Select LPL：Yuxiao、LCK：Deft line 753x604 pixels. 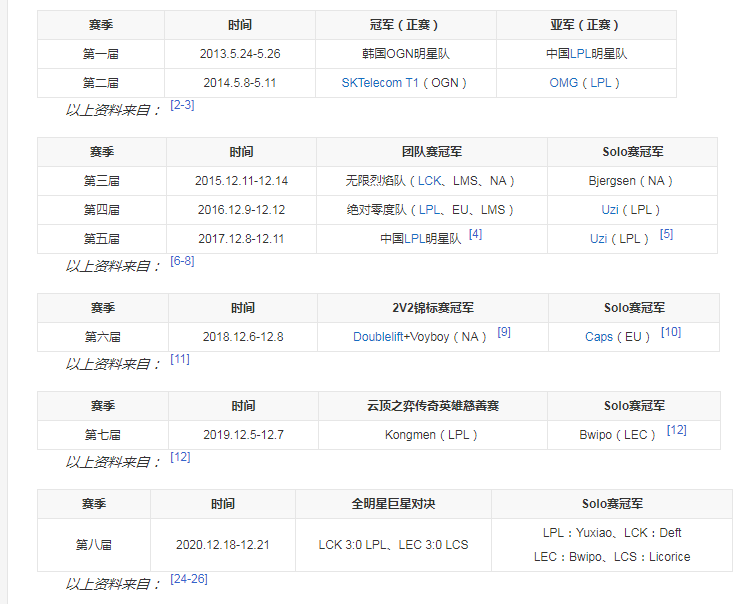pyautogui.click(x=612, y=533)
